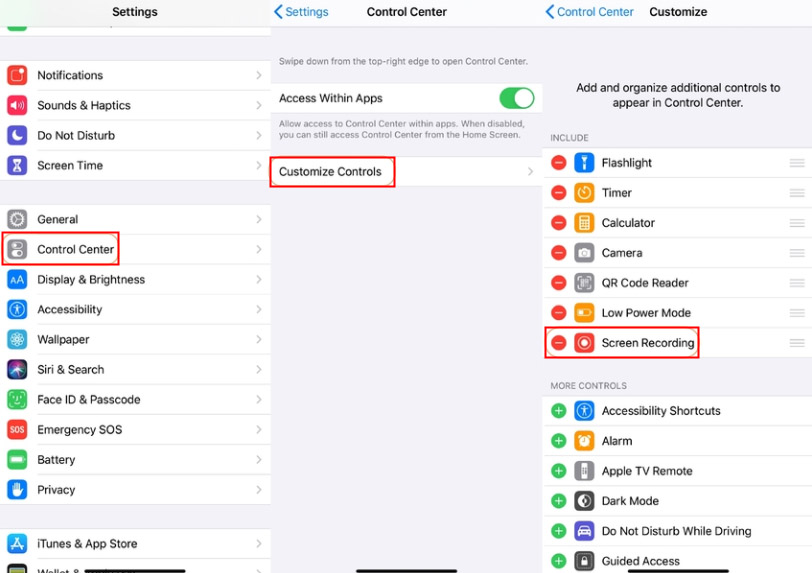This screenshot has width=812, height=573.
Task: Tap the Wallpaper flower icon
Action: click(x=17, y=339)
